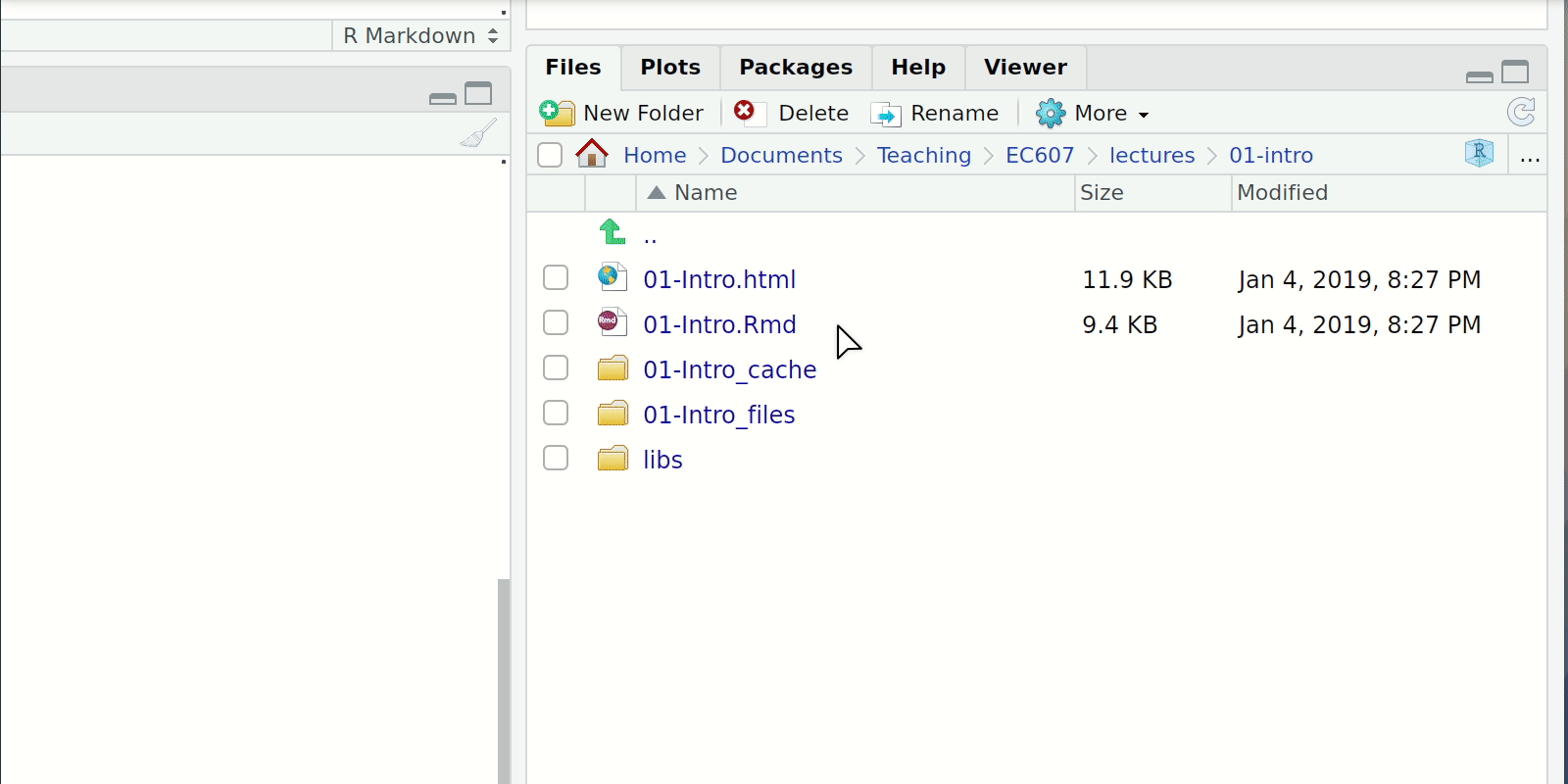Navigate to Teaching in breadcrumb path

coord(923,155)
